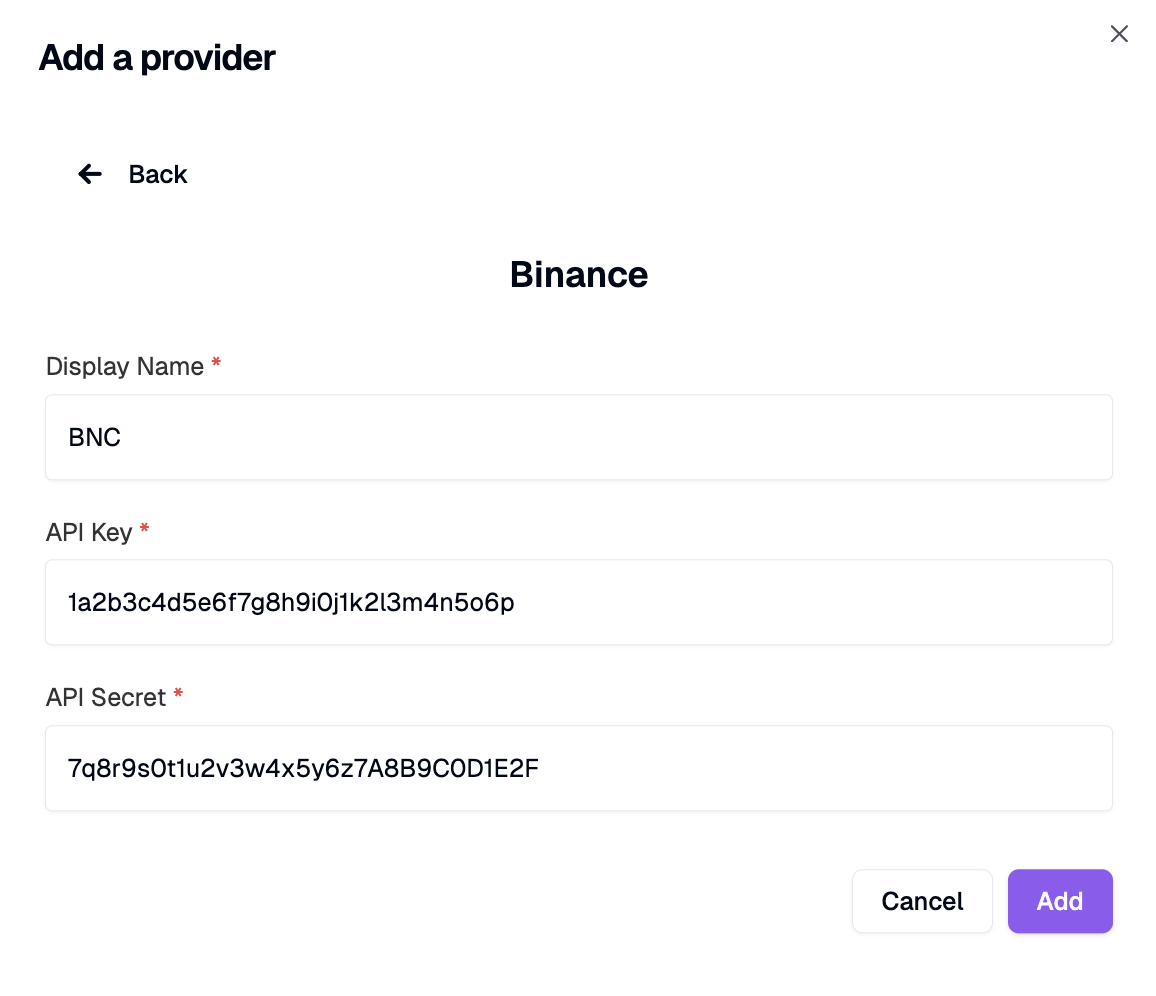
Task: Click the Binance heading
Action: [579, 275]
